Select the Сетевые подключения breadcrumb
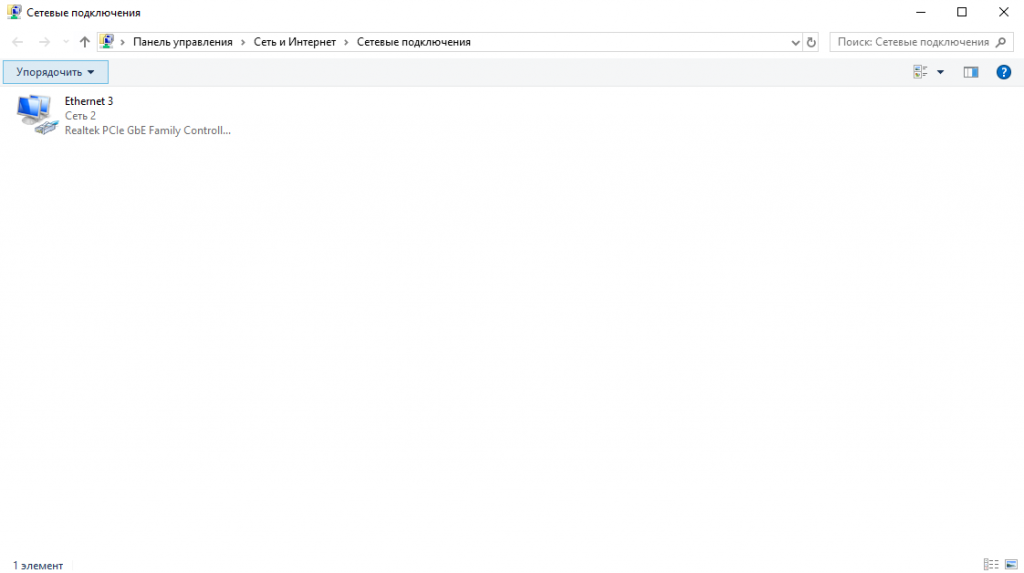1024x573 pixels. pyautogui.click(x=413, y=42)
